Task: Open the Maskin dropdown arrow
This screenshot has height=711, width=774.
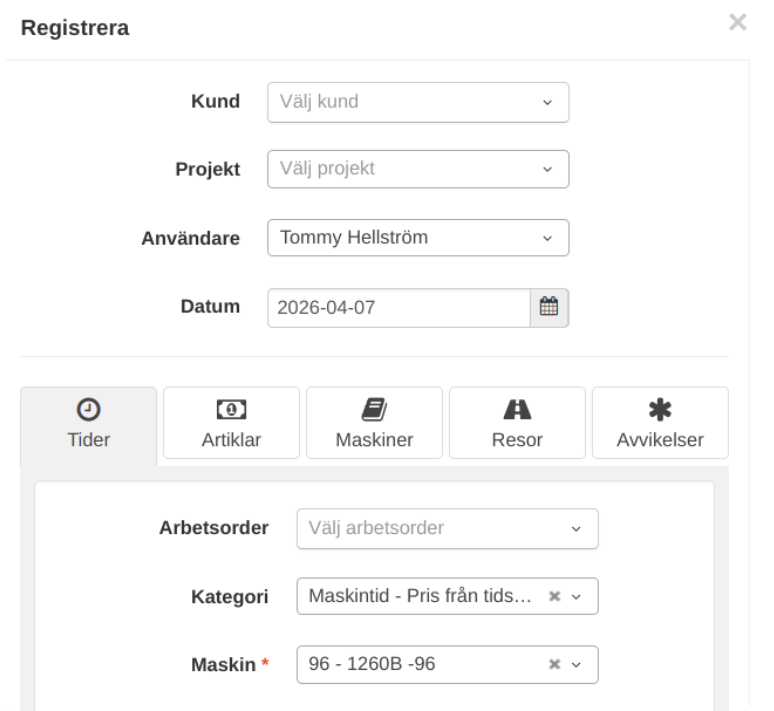Action: coord(576,664)
